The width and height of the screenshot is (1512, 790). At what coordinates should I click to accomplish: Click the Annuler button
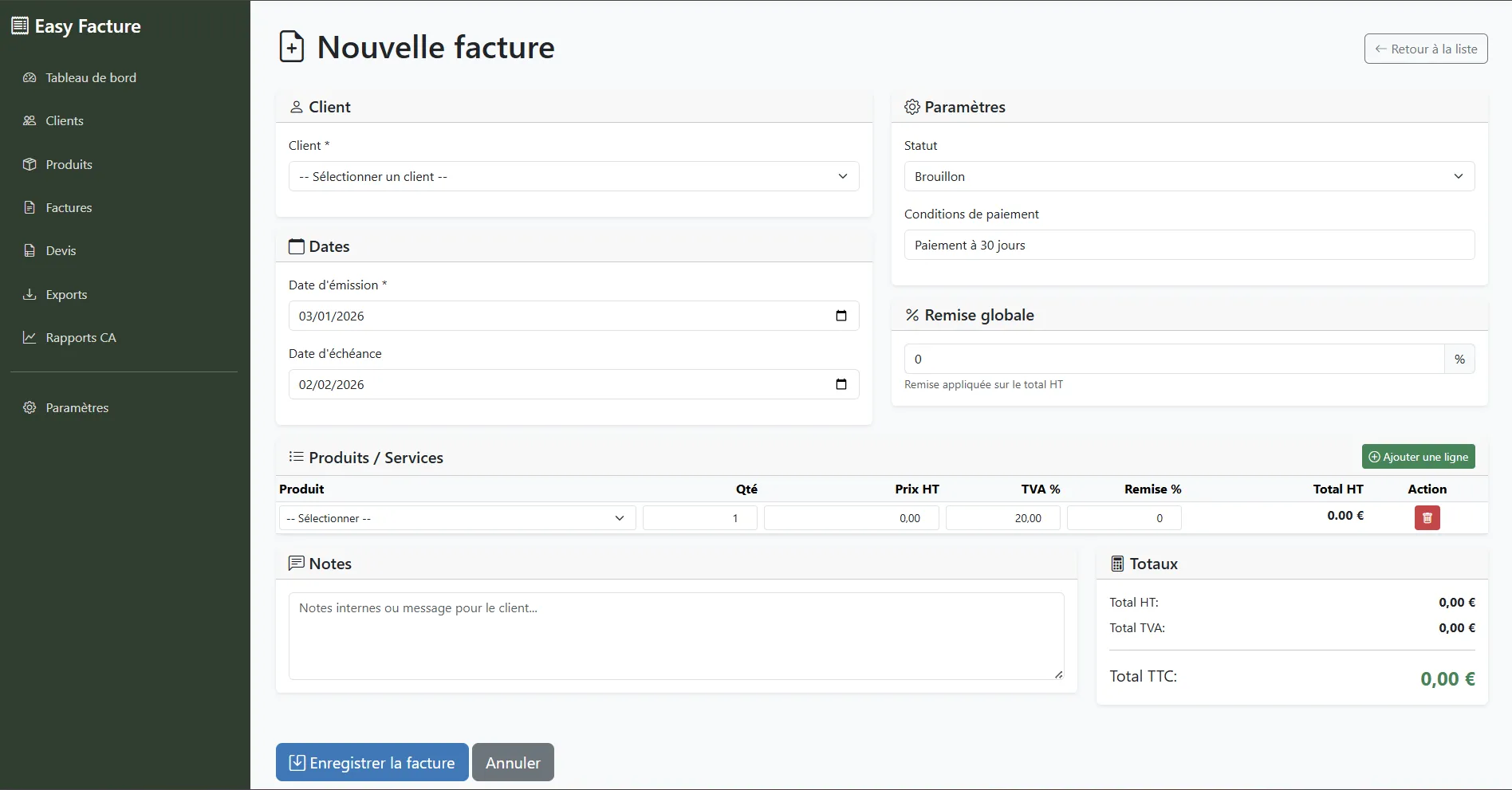(x=513, y=763)
